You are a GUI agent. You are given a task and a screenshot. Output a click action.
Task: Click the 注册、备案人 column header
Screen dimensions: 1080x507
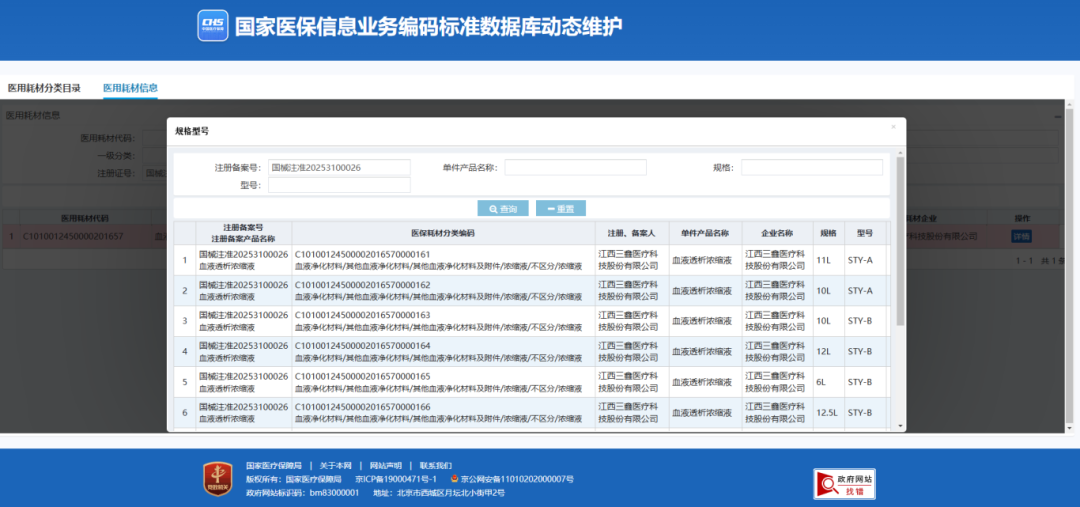[x=632, y=233]
